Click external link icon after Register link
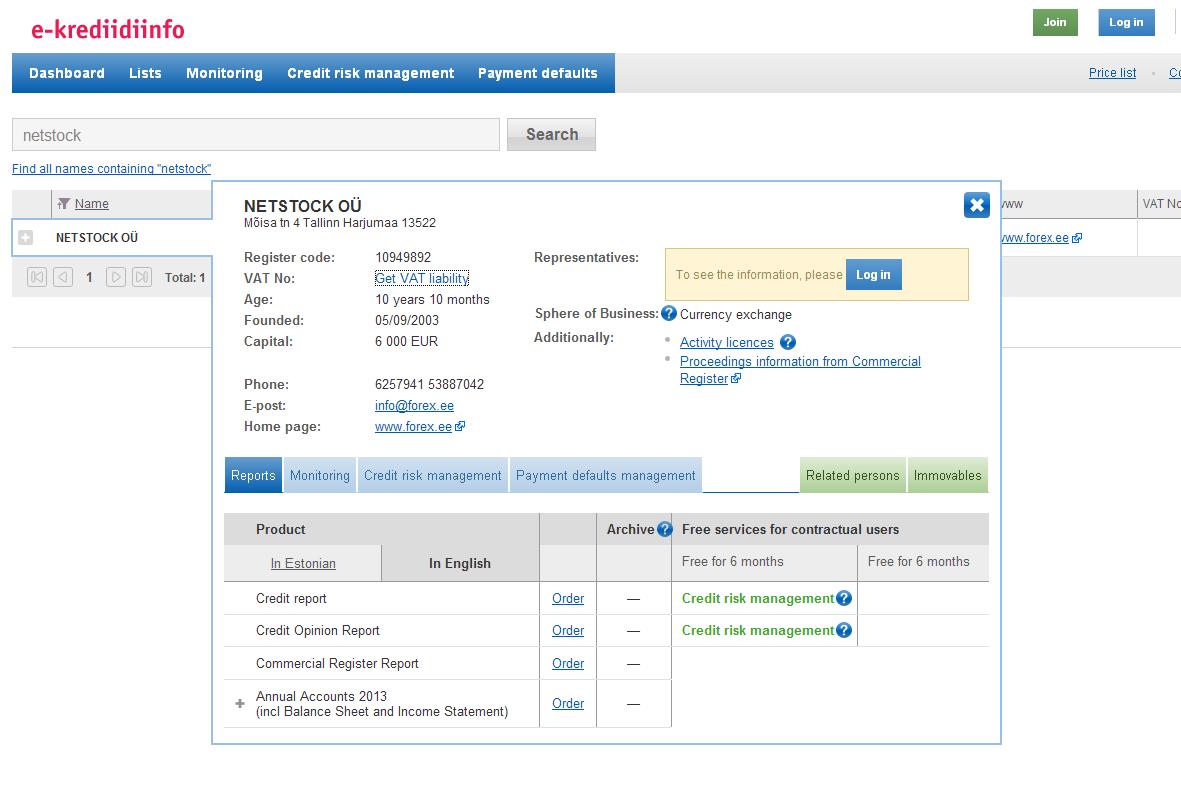This screenshot has height=806, width=1181. click(736, 378)
